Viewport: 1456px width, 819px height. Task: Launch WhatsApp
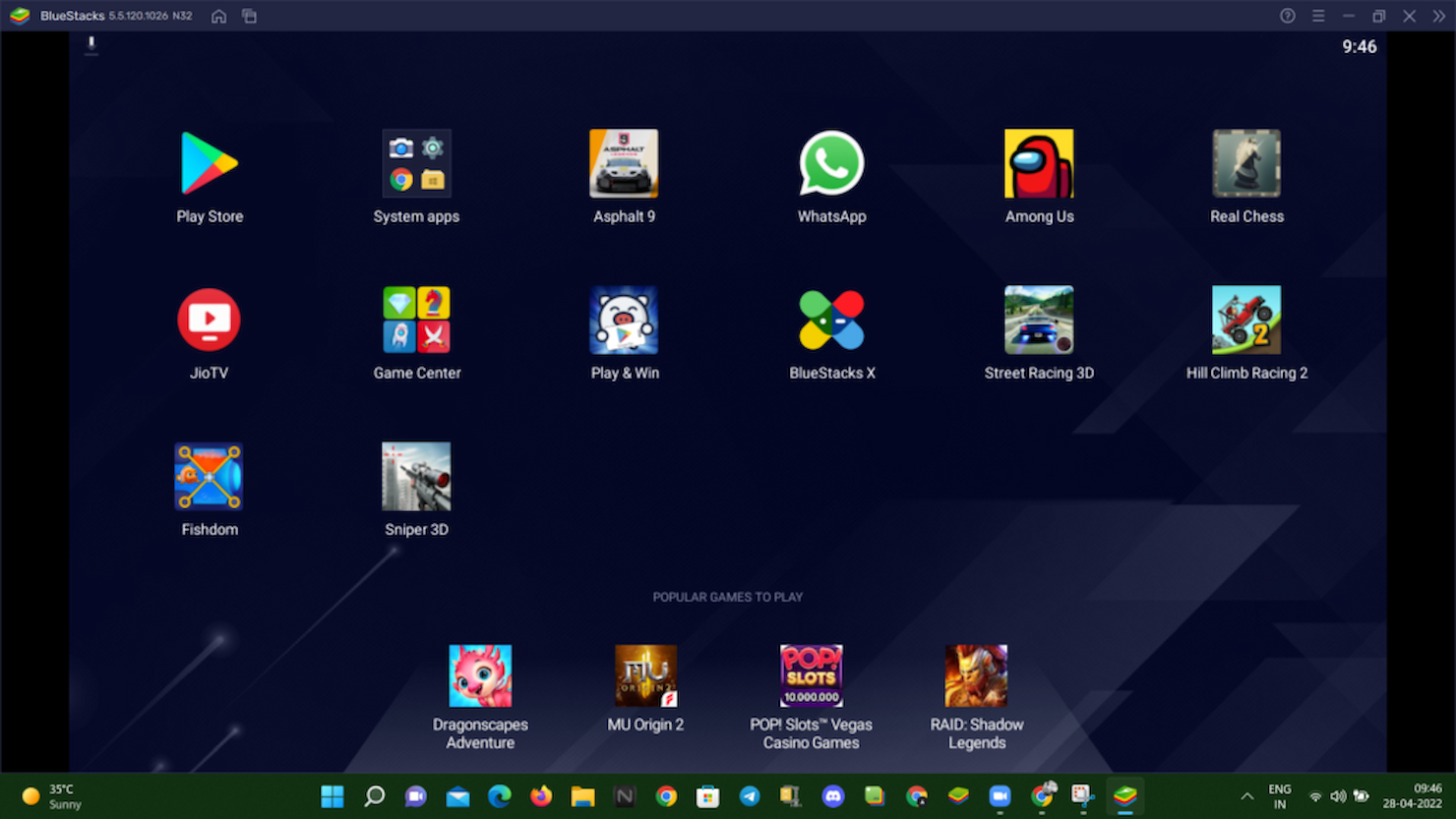coord(831,163)
